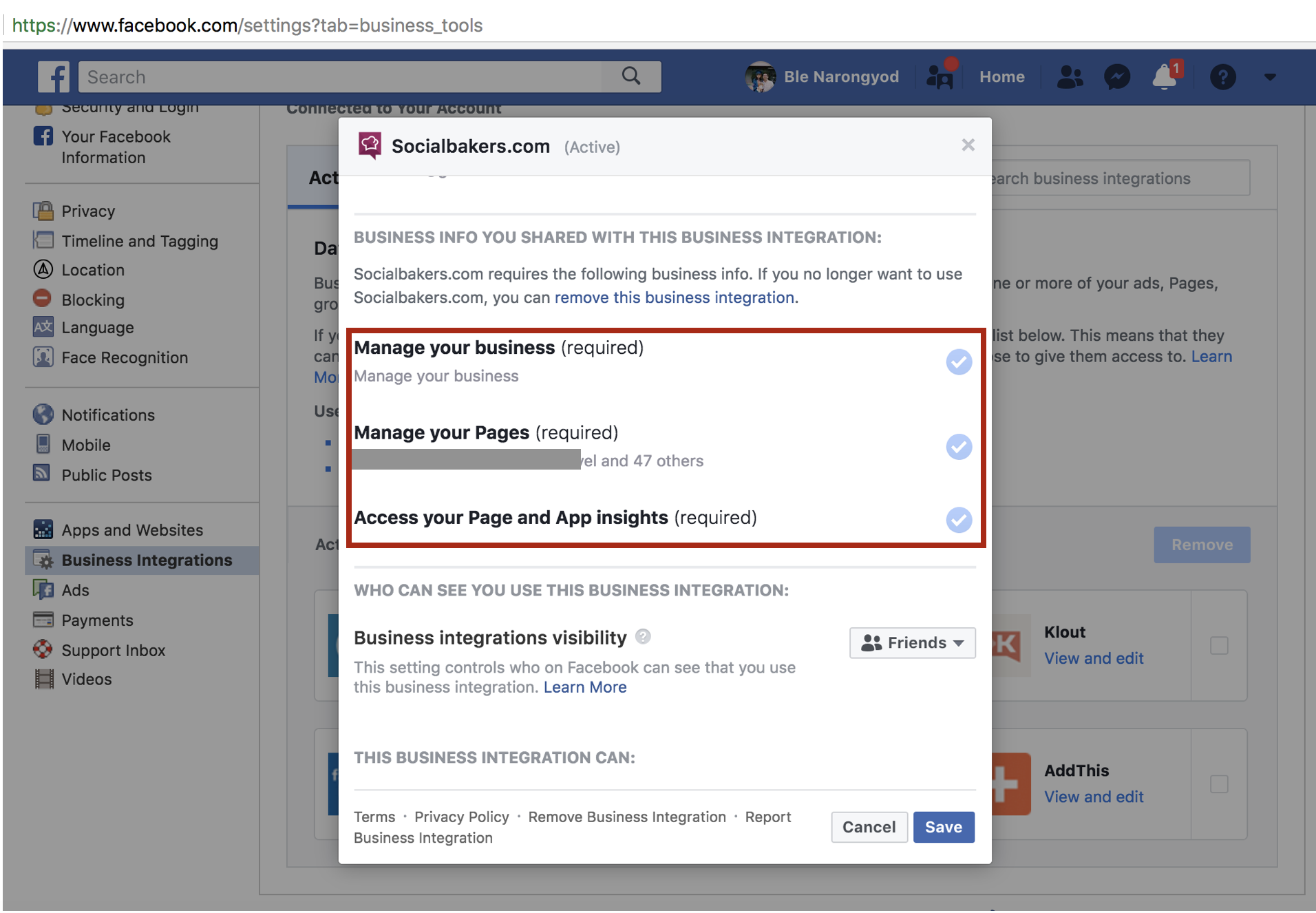Open the Privacy settings icon
This screenshot has height=913, width=1316.
[x=43, y=210]
